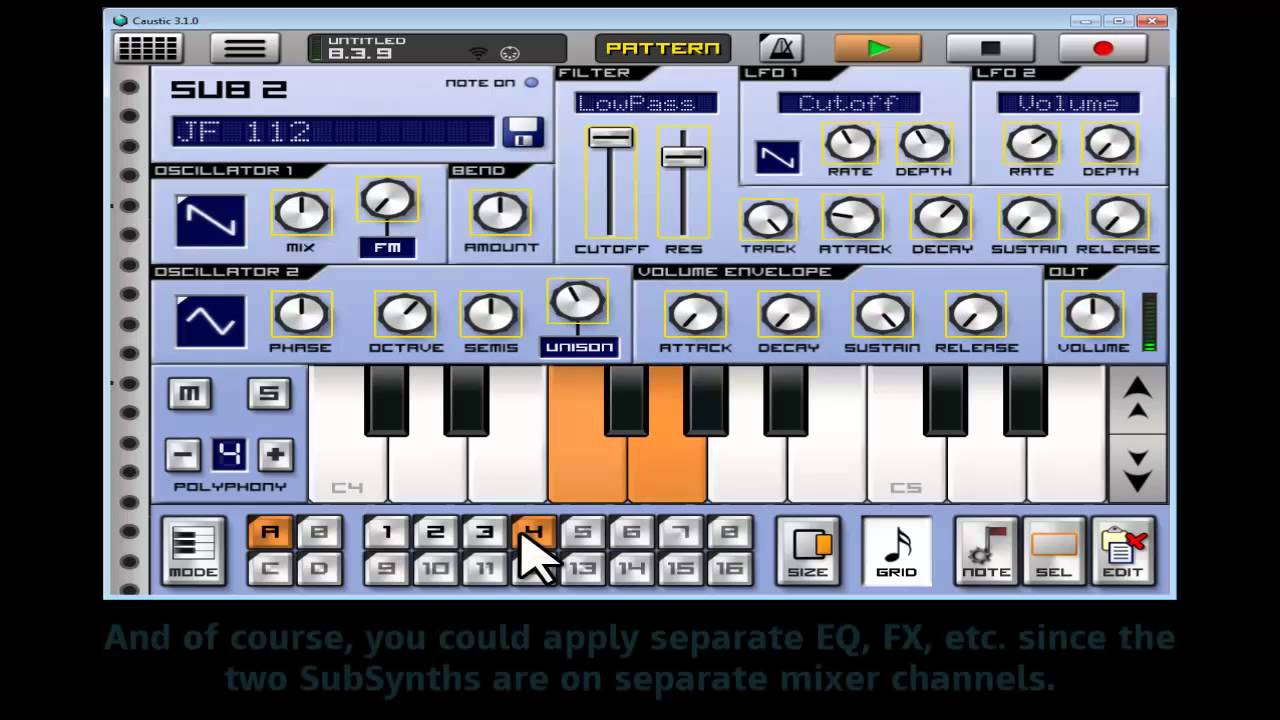1280x720 pixels.
Task: Start playback with the green play button
Action: click(878, 48)
